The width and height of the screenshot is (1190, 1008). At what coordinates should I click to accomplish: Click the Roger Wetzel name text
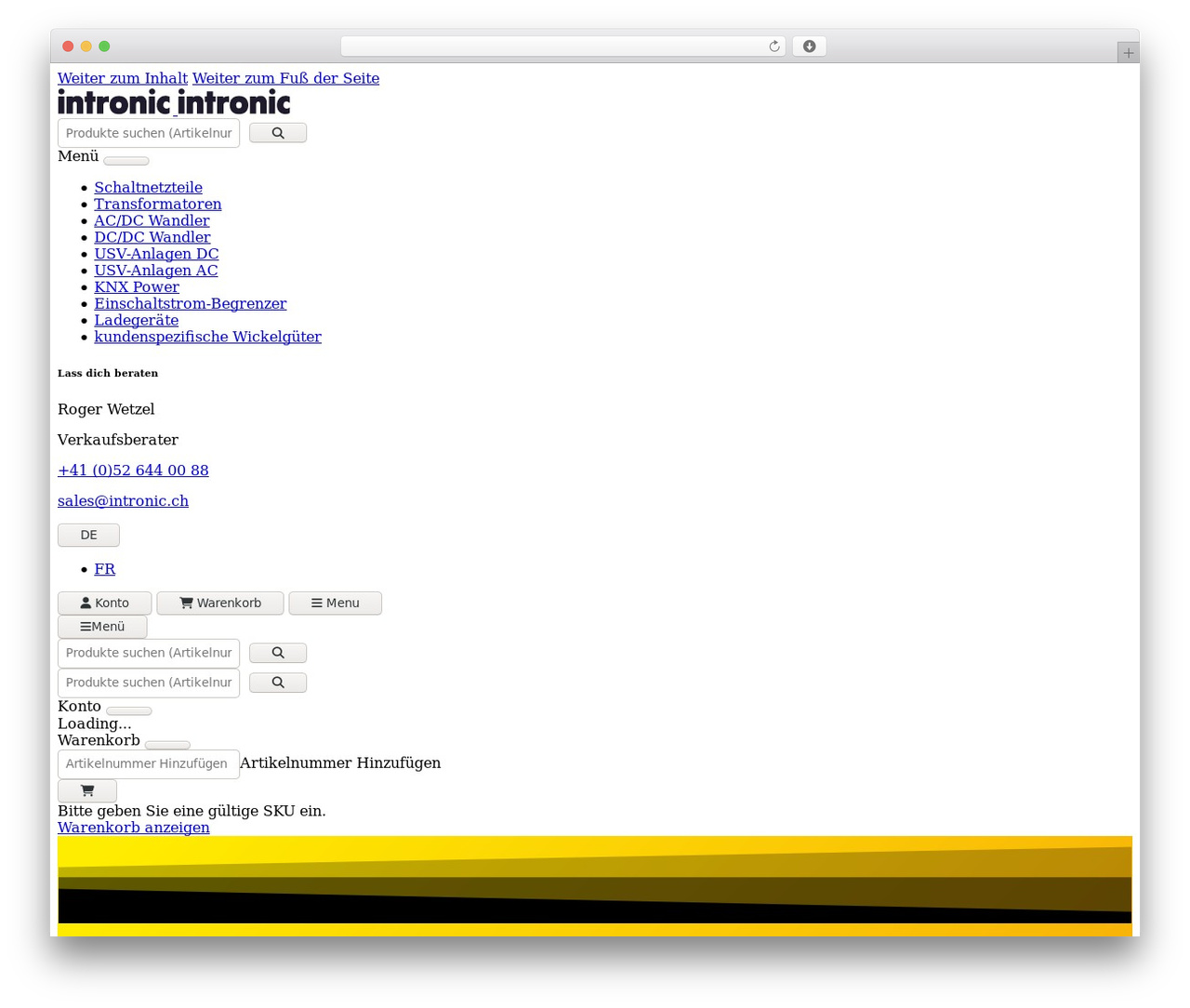tap(106, 409)
